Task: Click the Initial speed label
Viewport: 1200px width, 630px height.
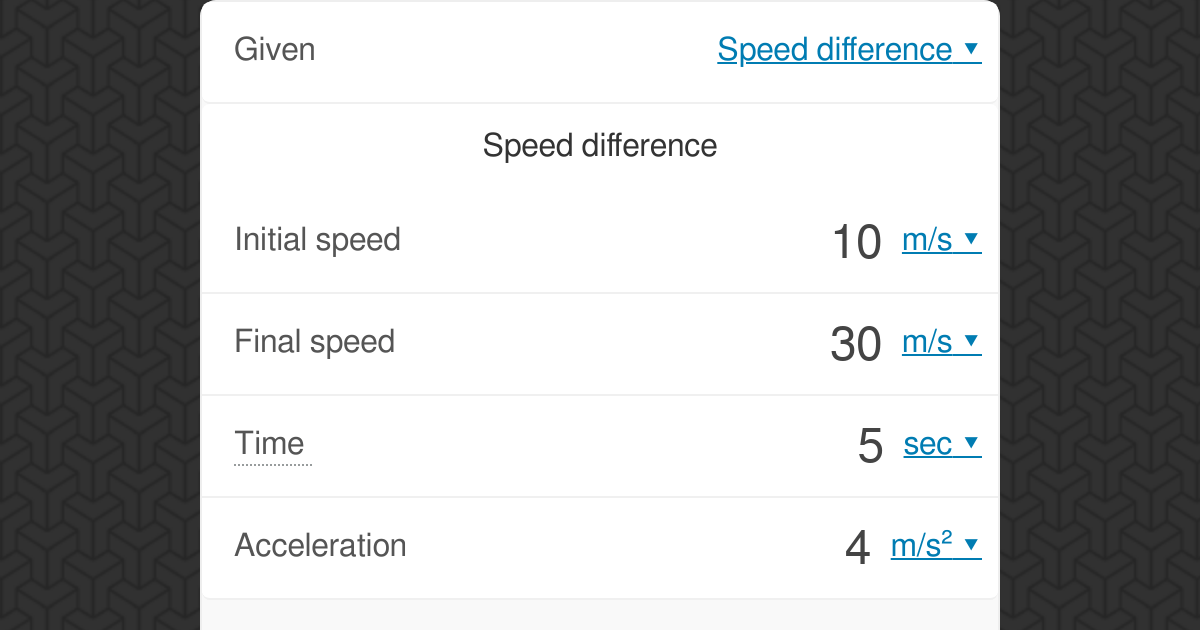Action: click(x=317, y=240)
